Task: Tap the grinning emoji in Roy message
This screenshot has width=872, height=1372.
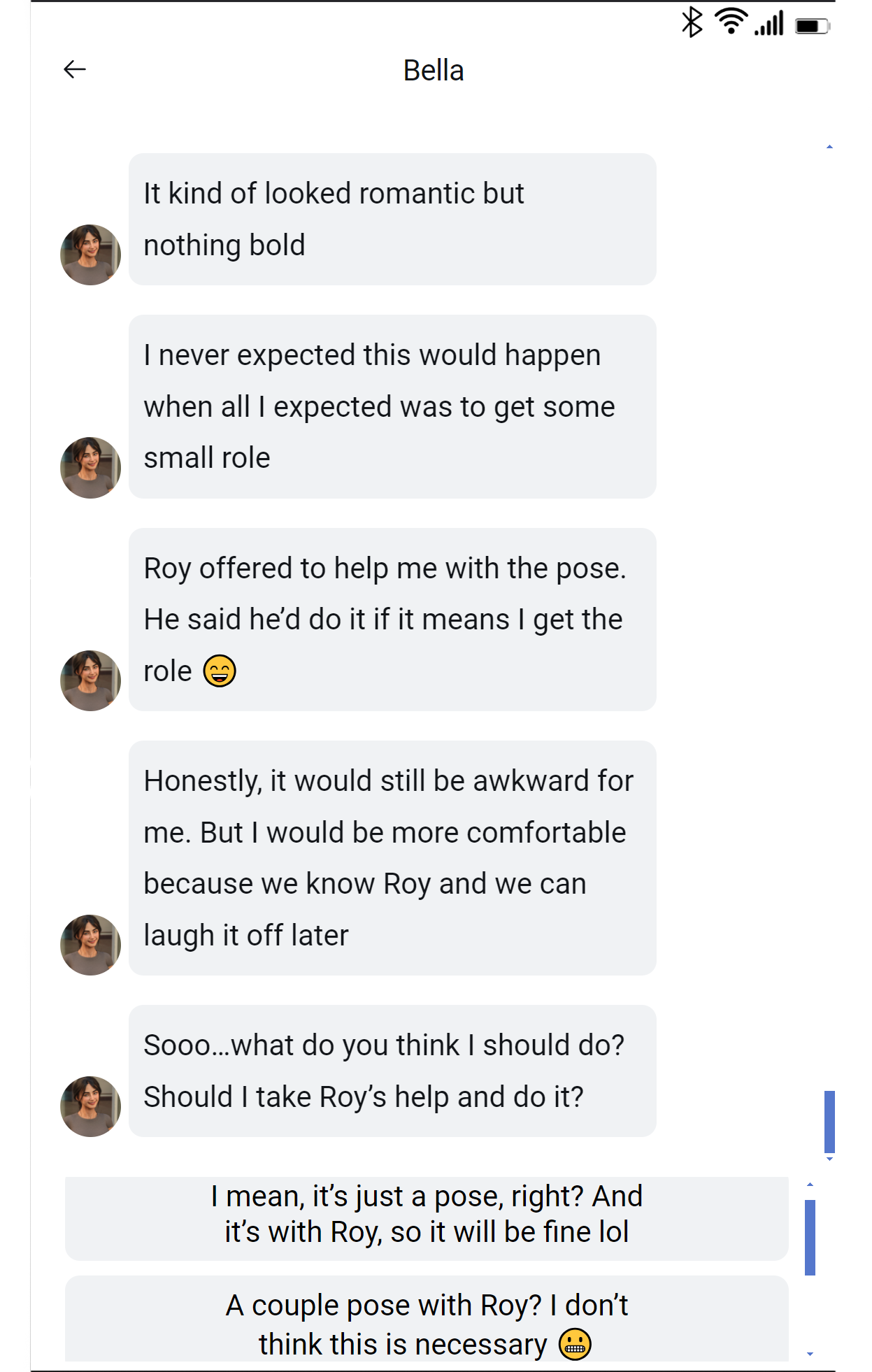Action: tap(220, 671)
